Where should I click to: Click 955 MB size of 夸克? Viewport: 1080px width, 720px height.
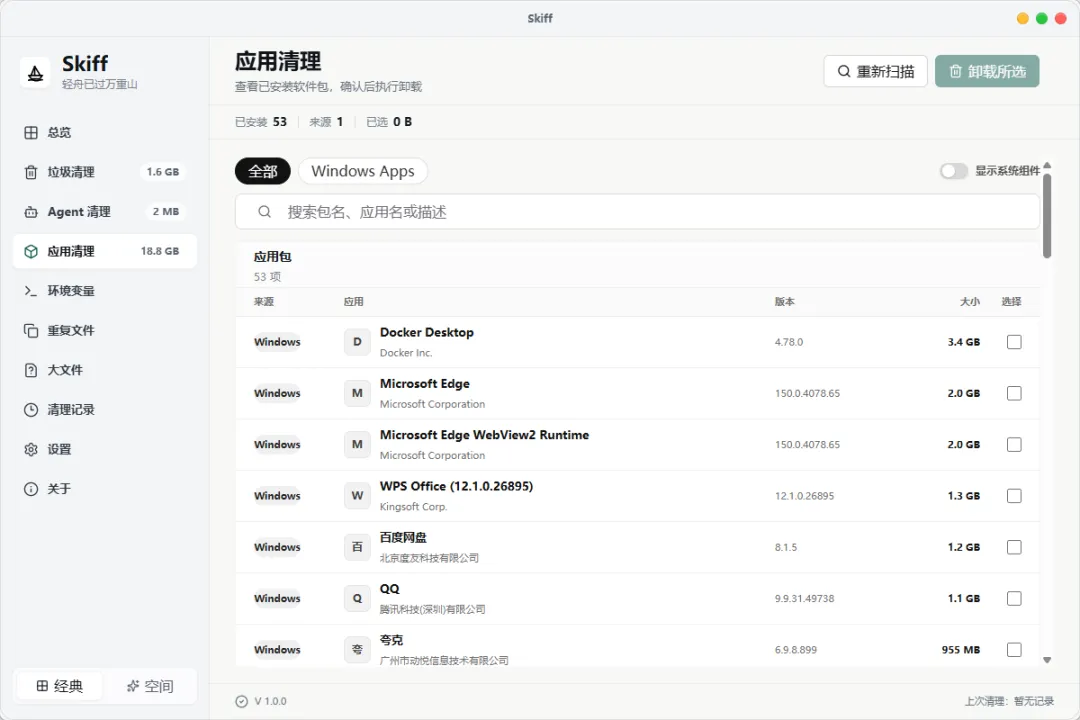[961, 650]
